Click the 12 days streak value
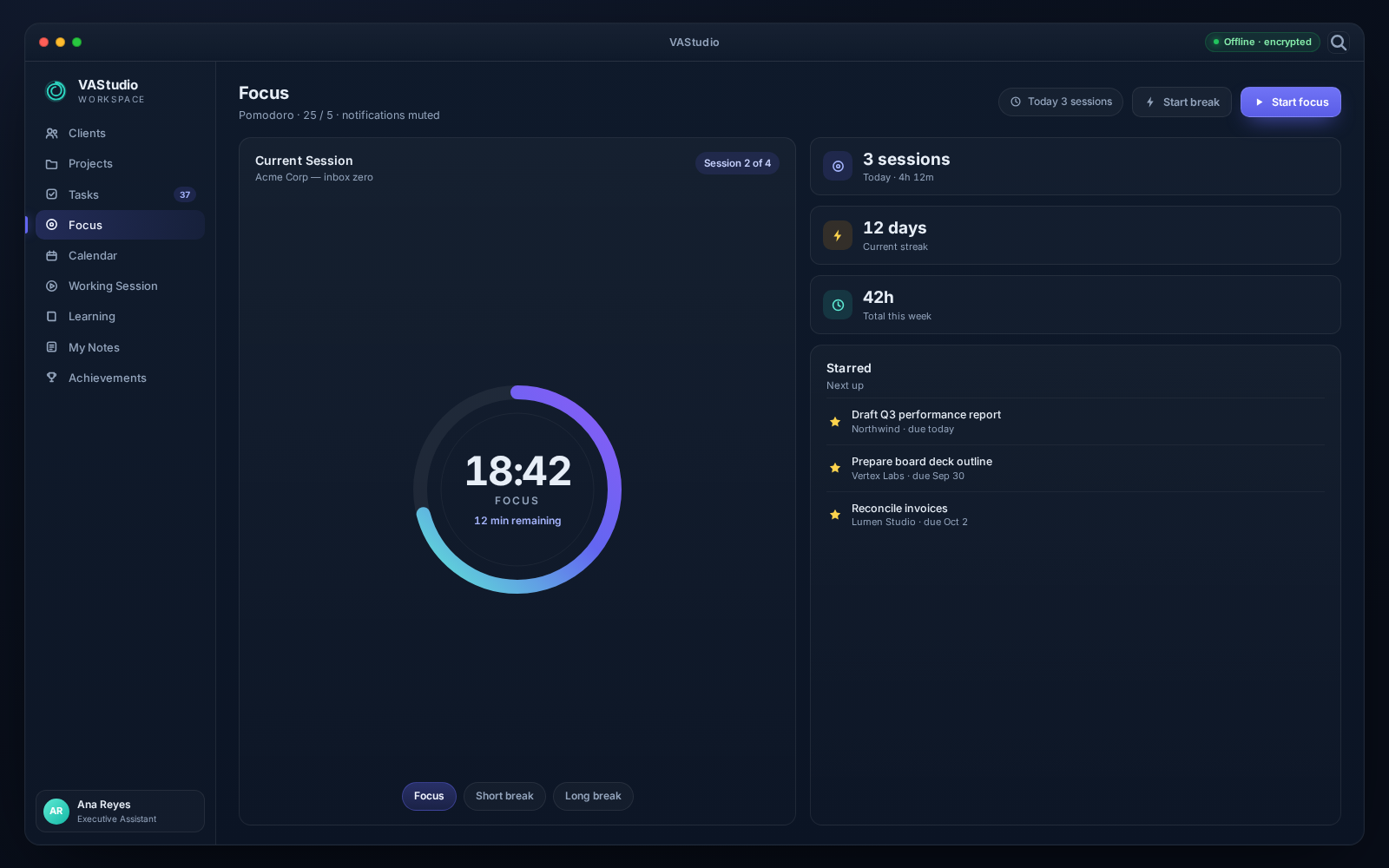The image size is (1389, 868). tap(895, 228)
